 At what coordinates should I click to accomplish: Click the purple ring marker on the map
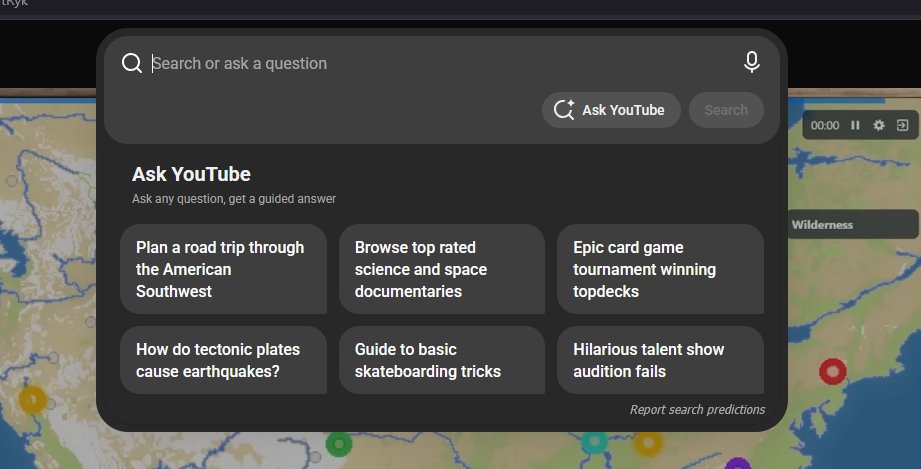[738, 464]
